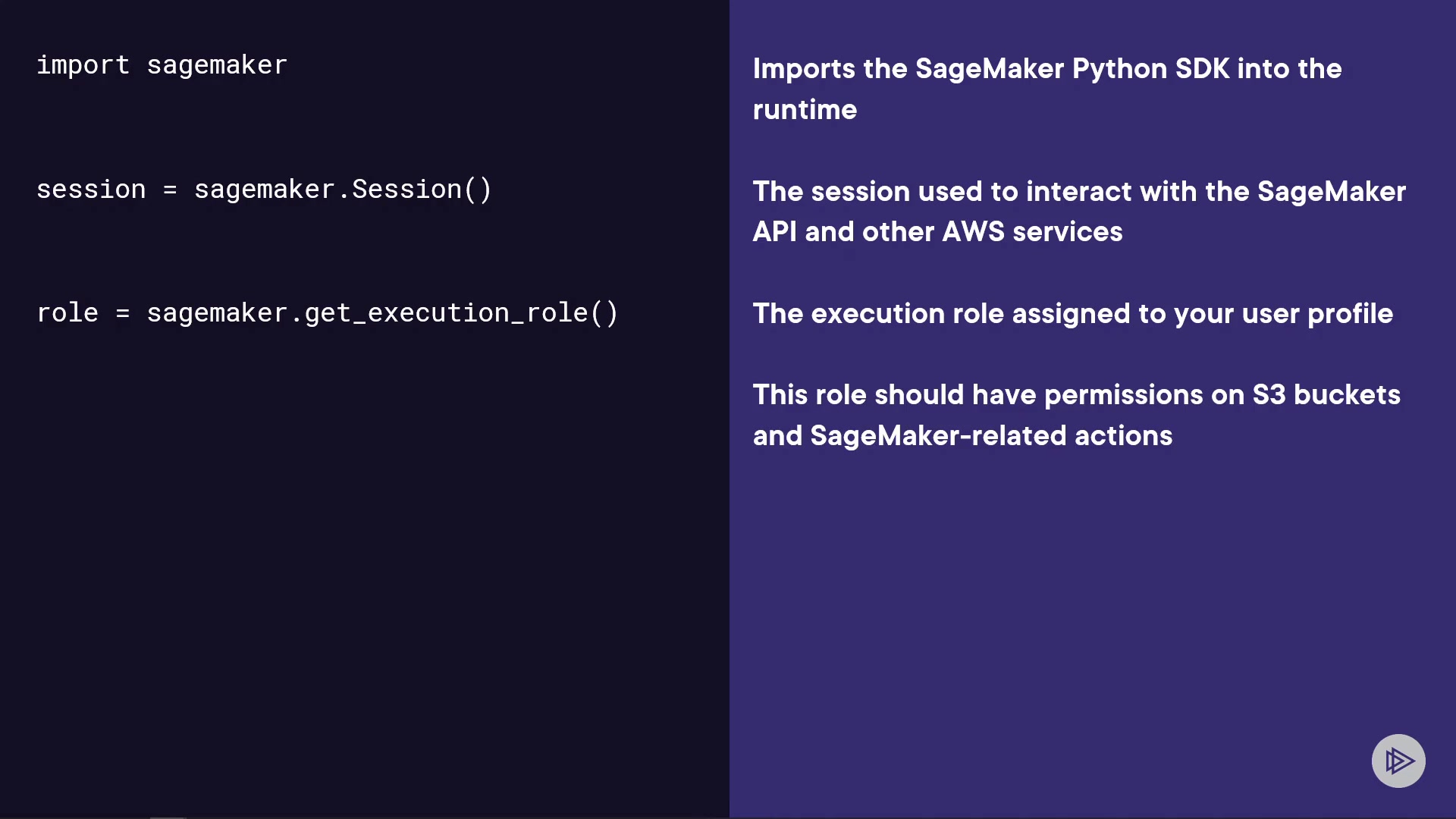Screen dimensions: 1456x819
Task: Click 'and SageMaker-related actions' text line
Action: pos(962,436)
